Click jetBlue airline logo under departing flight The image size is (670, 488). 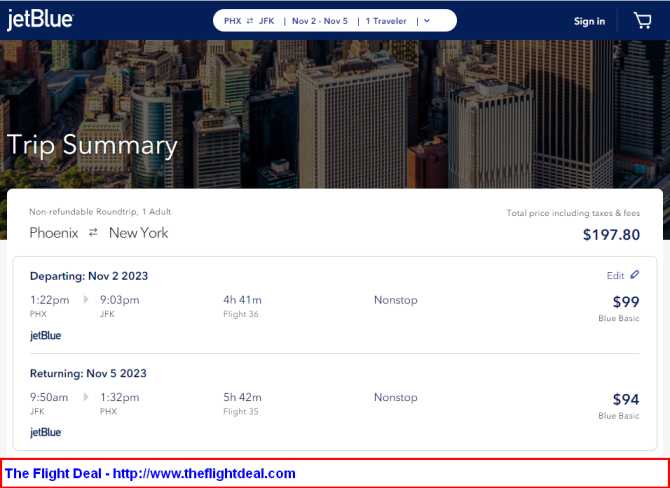point(46,335)
